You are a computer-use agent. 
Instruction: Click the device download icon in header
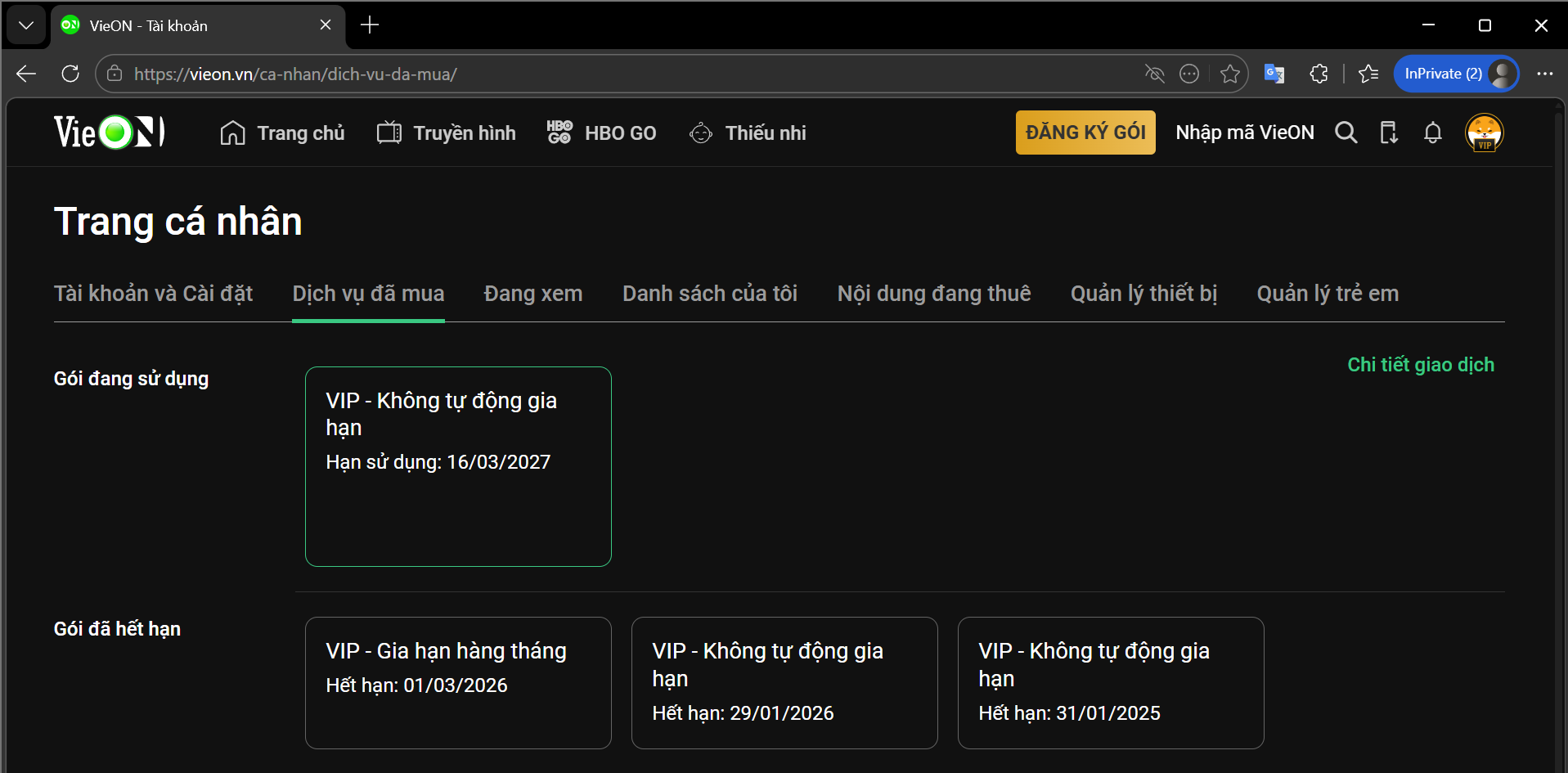[1389, 133]
